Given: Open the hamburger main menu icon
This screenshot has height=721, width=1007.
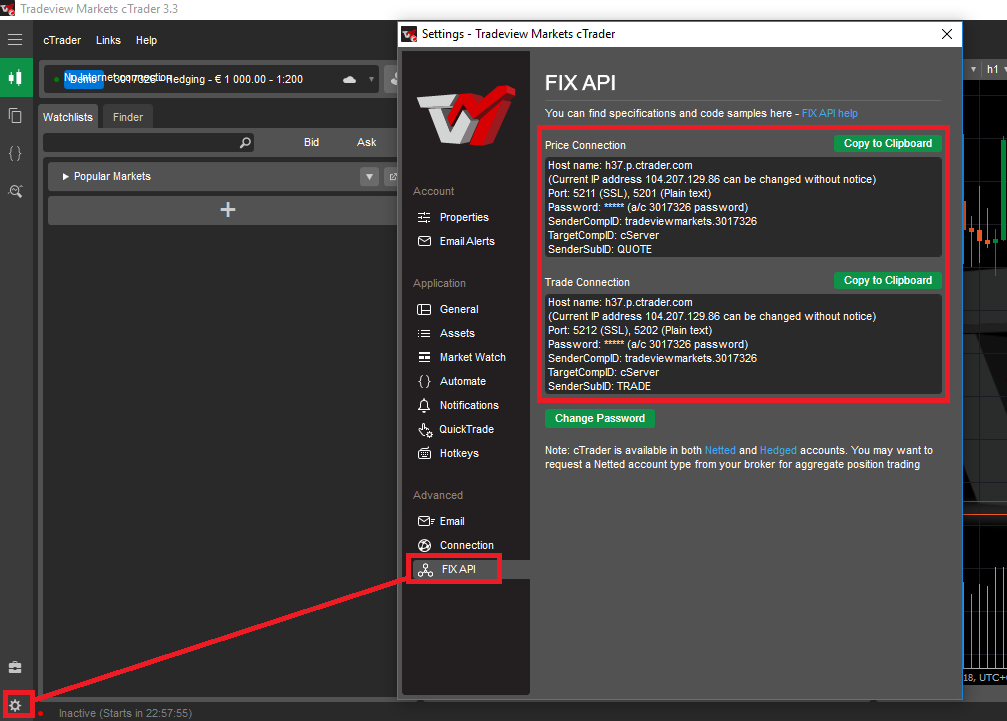Looking at the screenshot, I should tap(15, 40).
